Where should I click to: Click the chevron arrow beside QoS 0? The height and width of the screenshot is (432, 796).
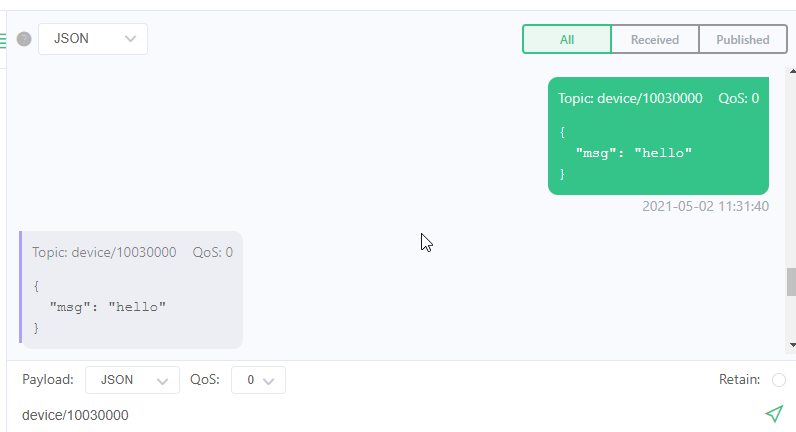[x=269, y=381]
